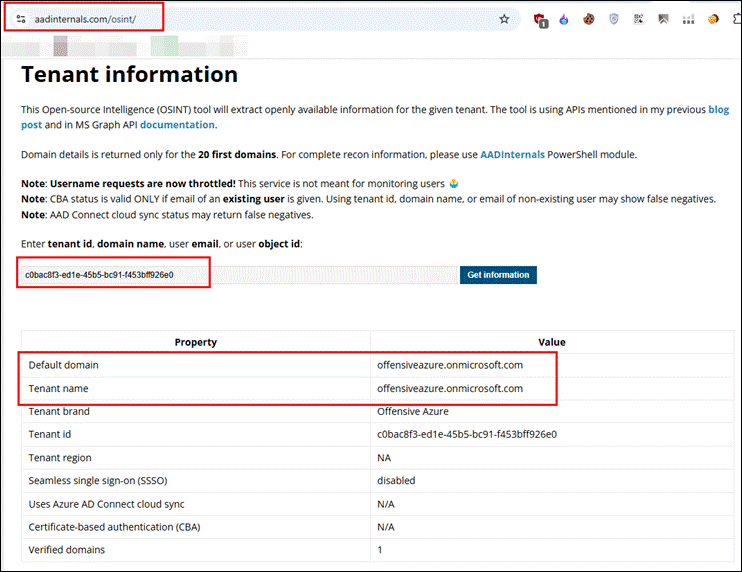Click the Tenant id property cell
The height and width of the screenshot is (572, 742).
pyautogui.click(x=195, y=434)
